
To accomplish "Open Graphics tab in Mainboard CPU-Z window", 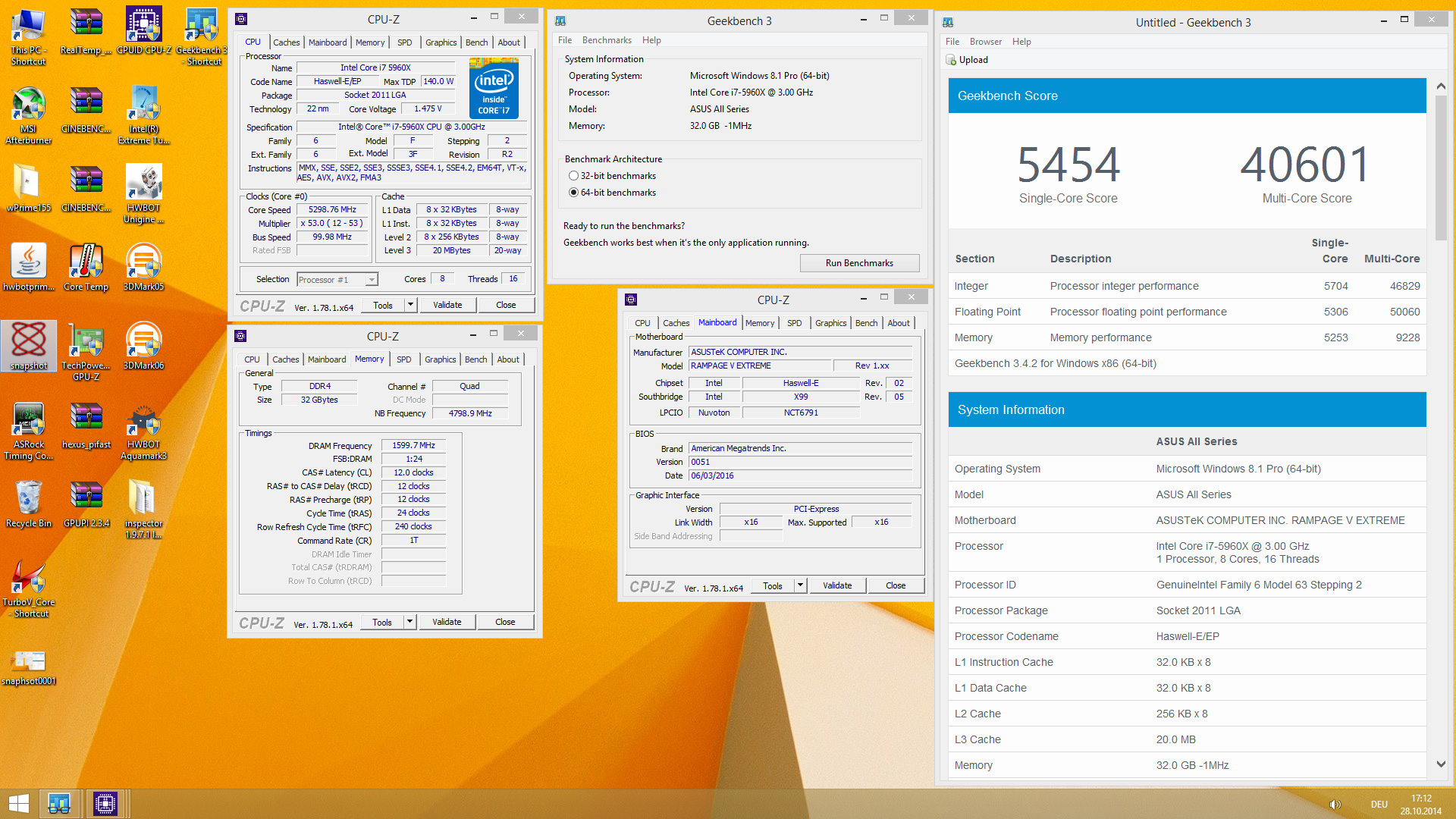I will tap(830, 323).
